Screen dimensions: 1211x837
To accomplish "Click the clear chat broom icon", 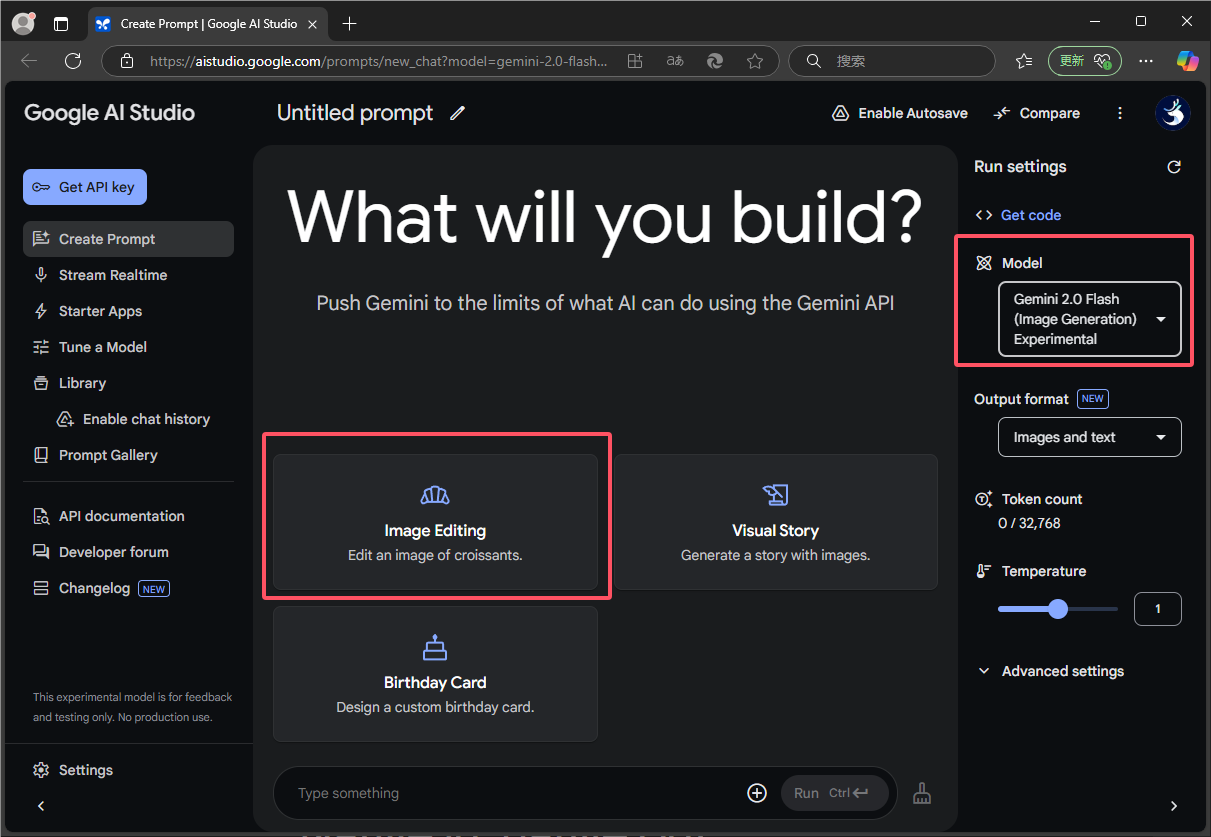I will (x=922, y=793).
